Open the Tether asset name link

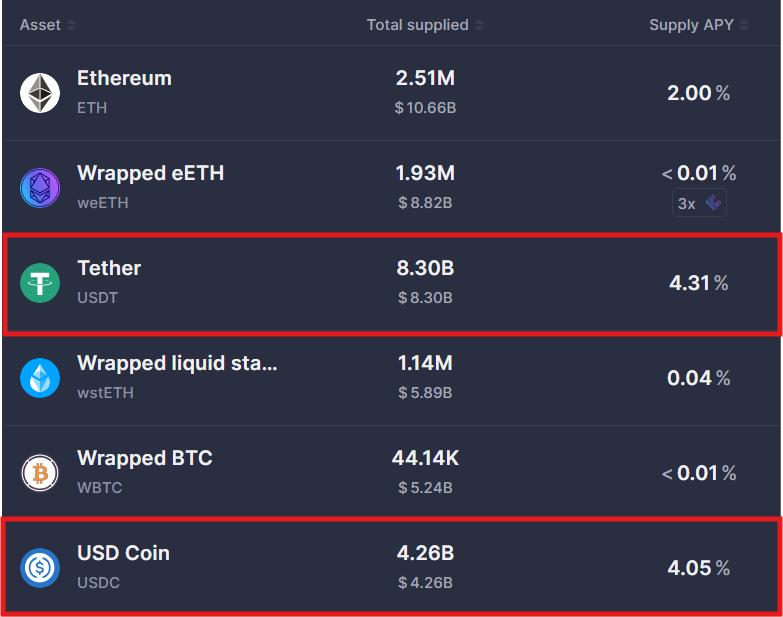pyautogui.click(x=109, y=268)
